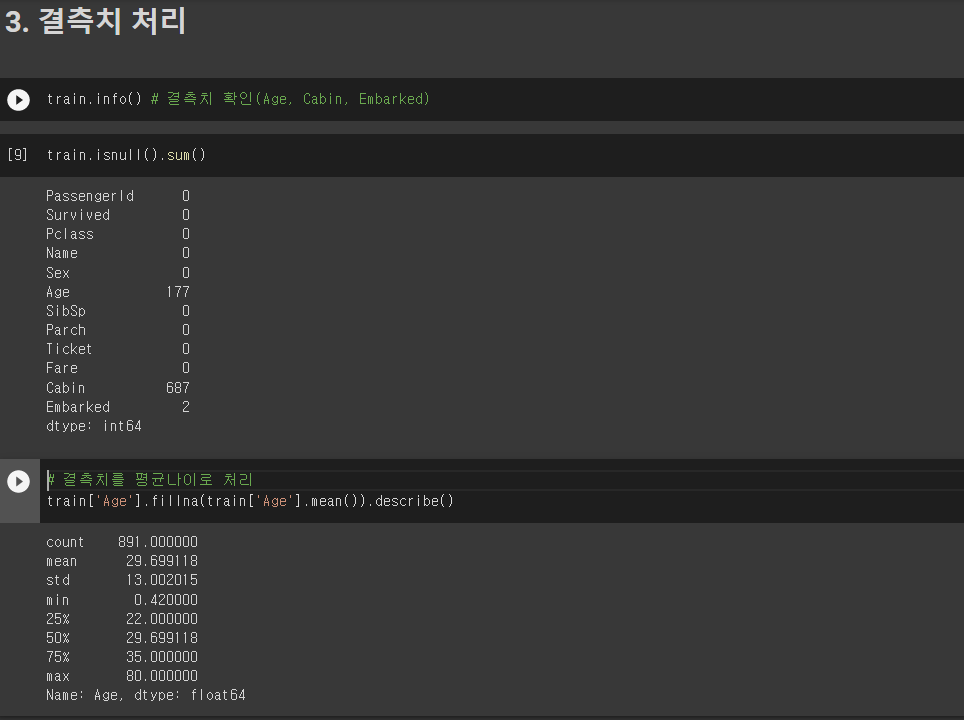Screen dimensions: 964x720
Task: Click the 75% value 35.000000
Action: [162, 657]
